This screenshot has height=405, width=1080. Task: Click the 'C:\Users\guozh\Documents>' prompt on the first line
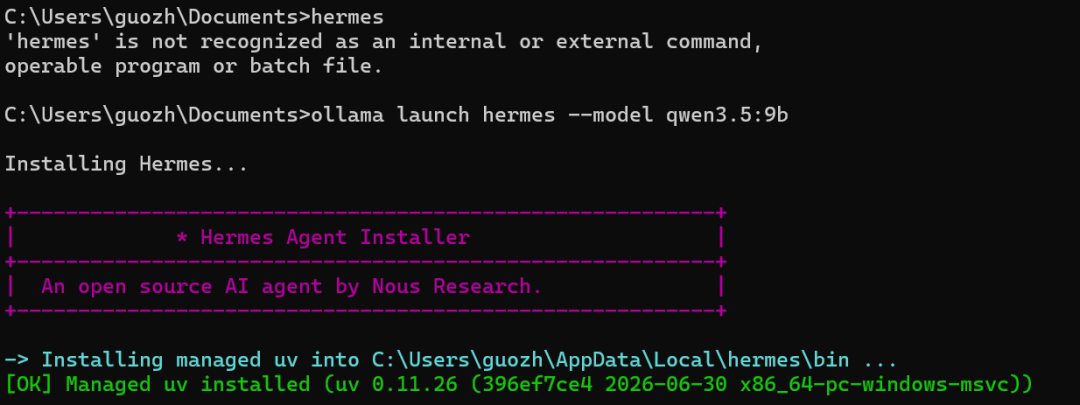point(158,16)
